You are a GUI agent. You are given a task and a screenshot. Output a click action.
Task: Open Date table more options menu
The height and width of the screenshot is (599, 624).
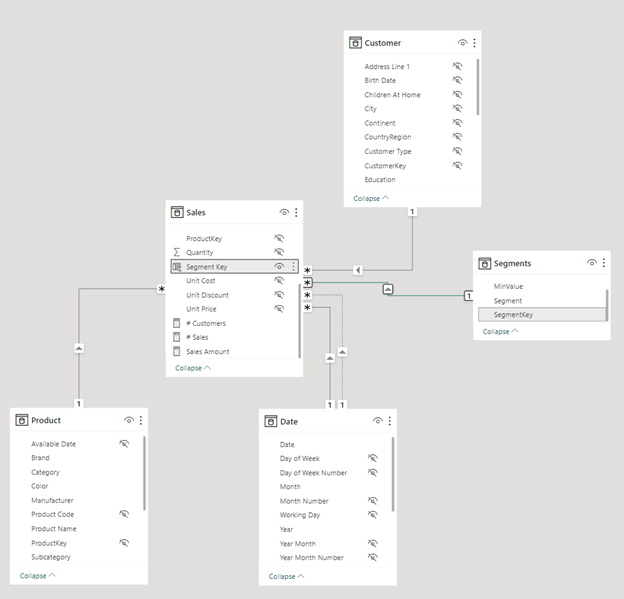click(x=390, y=421)
